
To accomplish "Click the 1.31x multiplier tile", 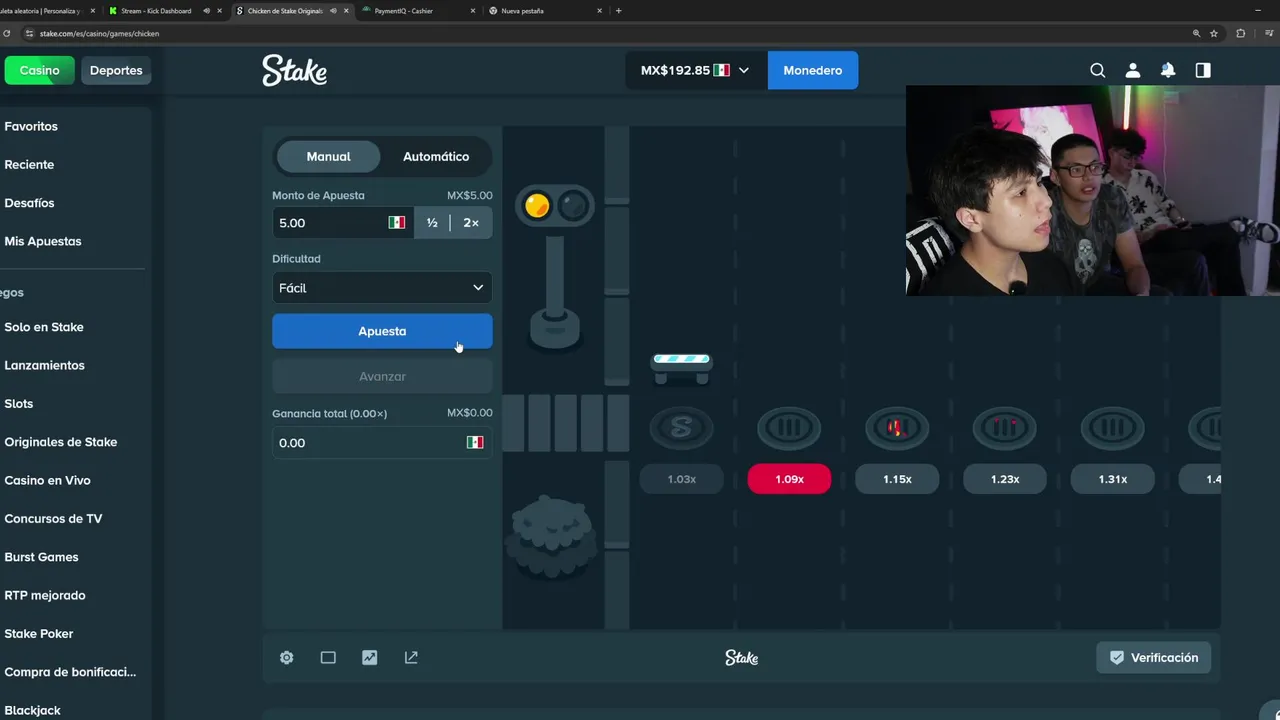I will pos(1113,479).
